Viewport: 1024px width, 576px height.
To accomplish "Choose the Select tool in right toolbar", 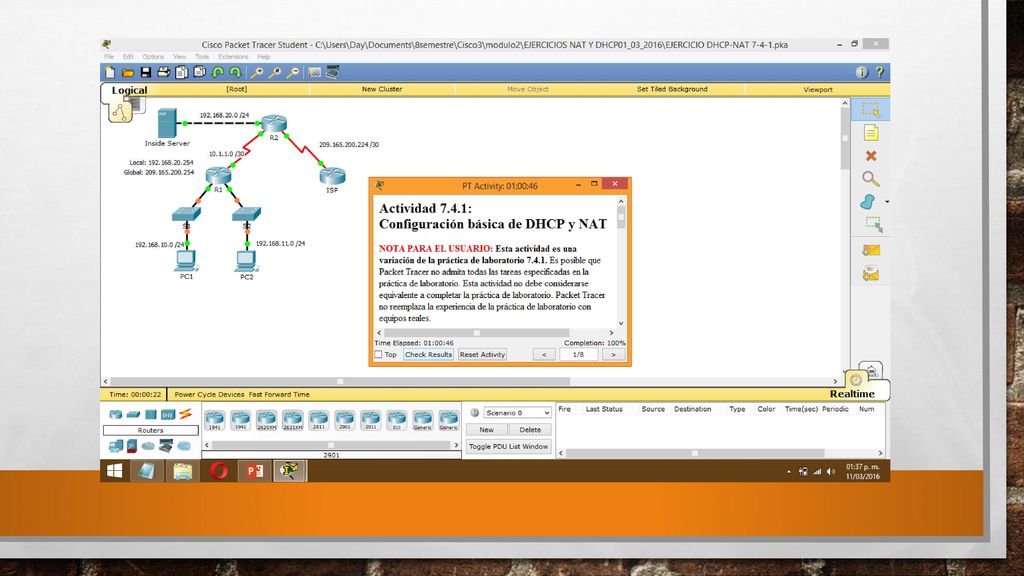I will pos(871,110).
